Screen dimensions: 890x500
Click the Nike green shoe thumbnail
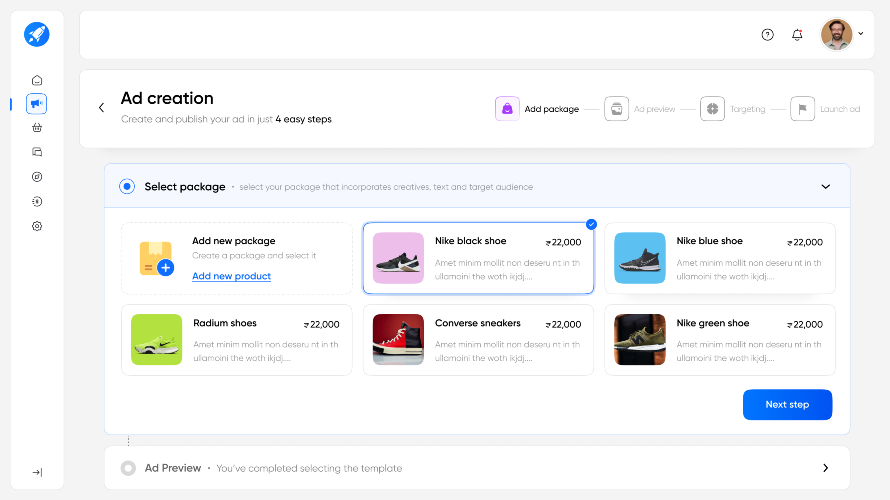[x=640, y=339]
